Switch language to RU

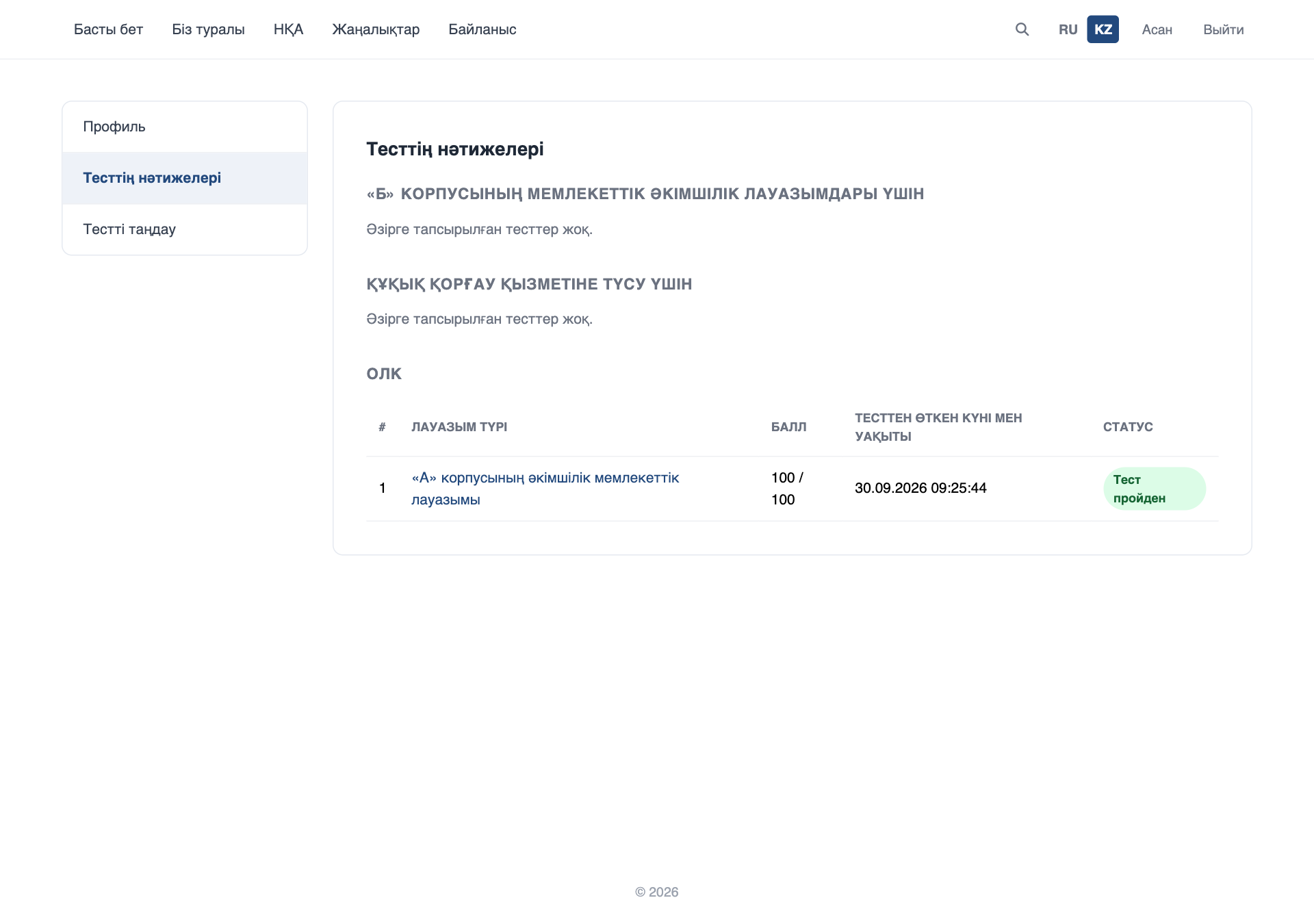pyautogui.click(x=1068, y=29)
